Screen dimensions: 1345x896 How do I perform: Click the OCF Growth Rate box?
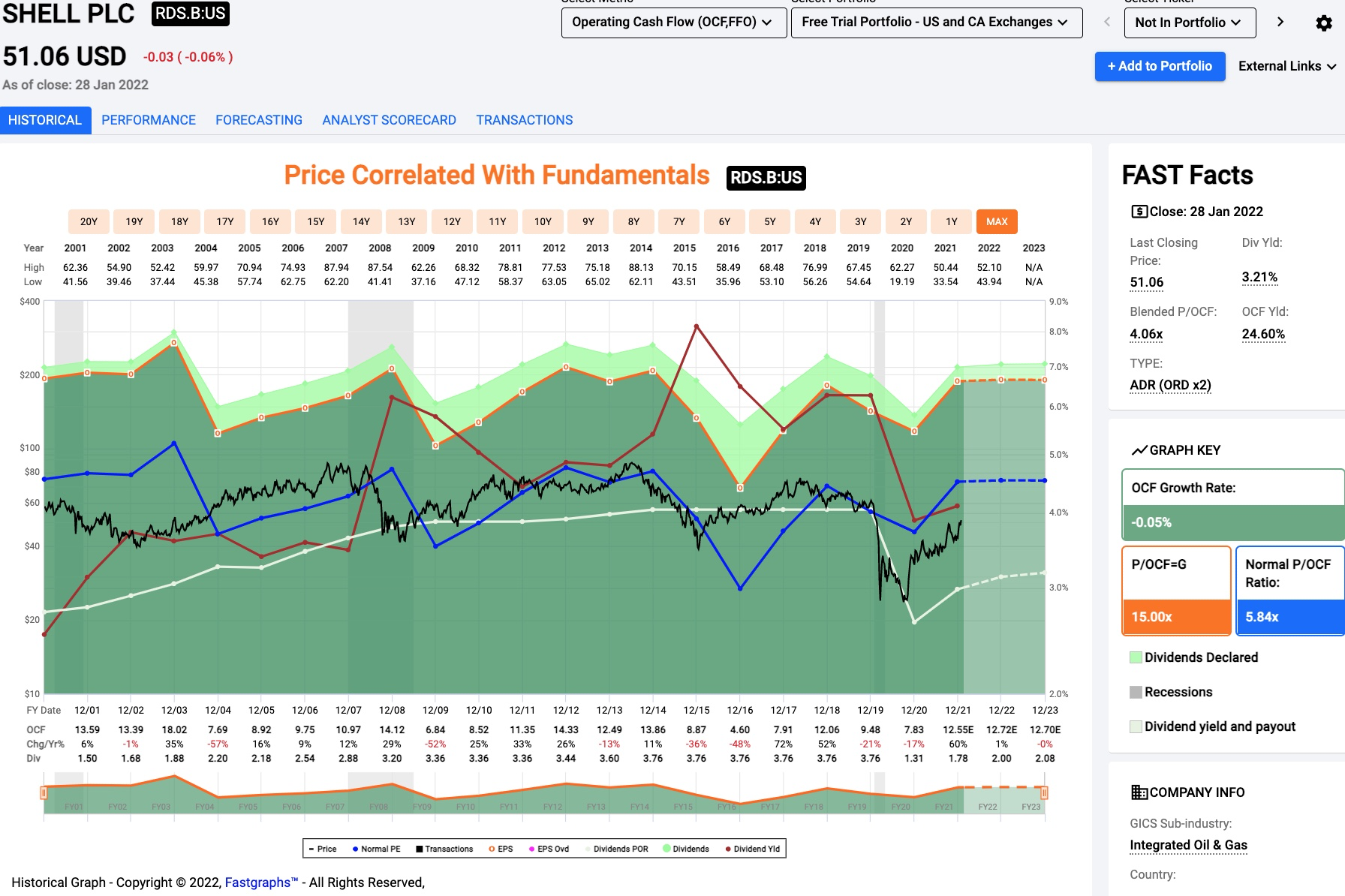(x=1232, y=505)
